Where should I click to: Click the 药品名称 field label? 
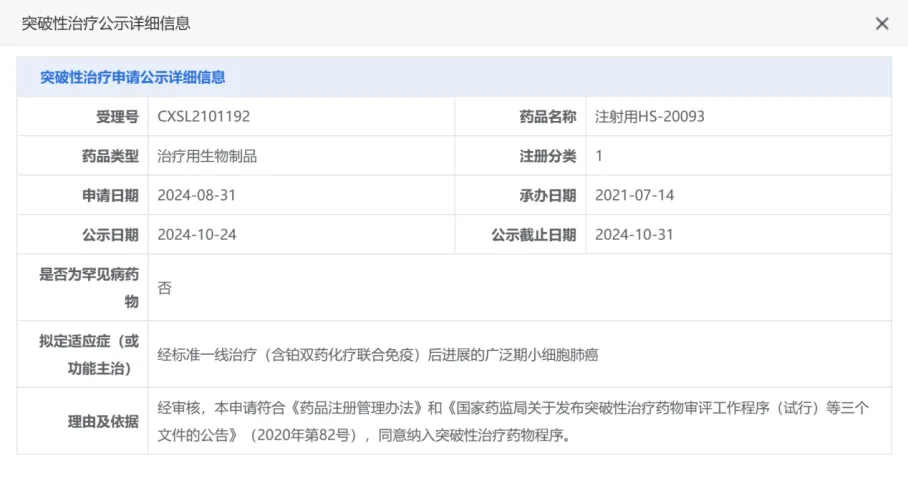click(x=547, y=116)
